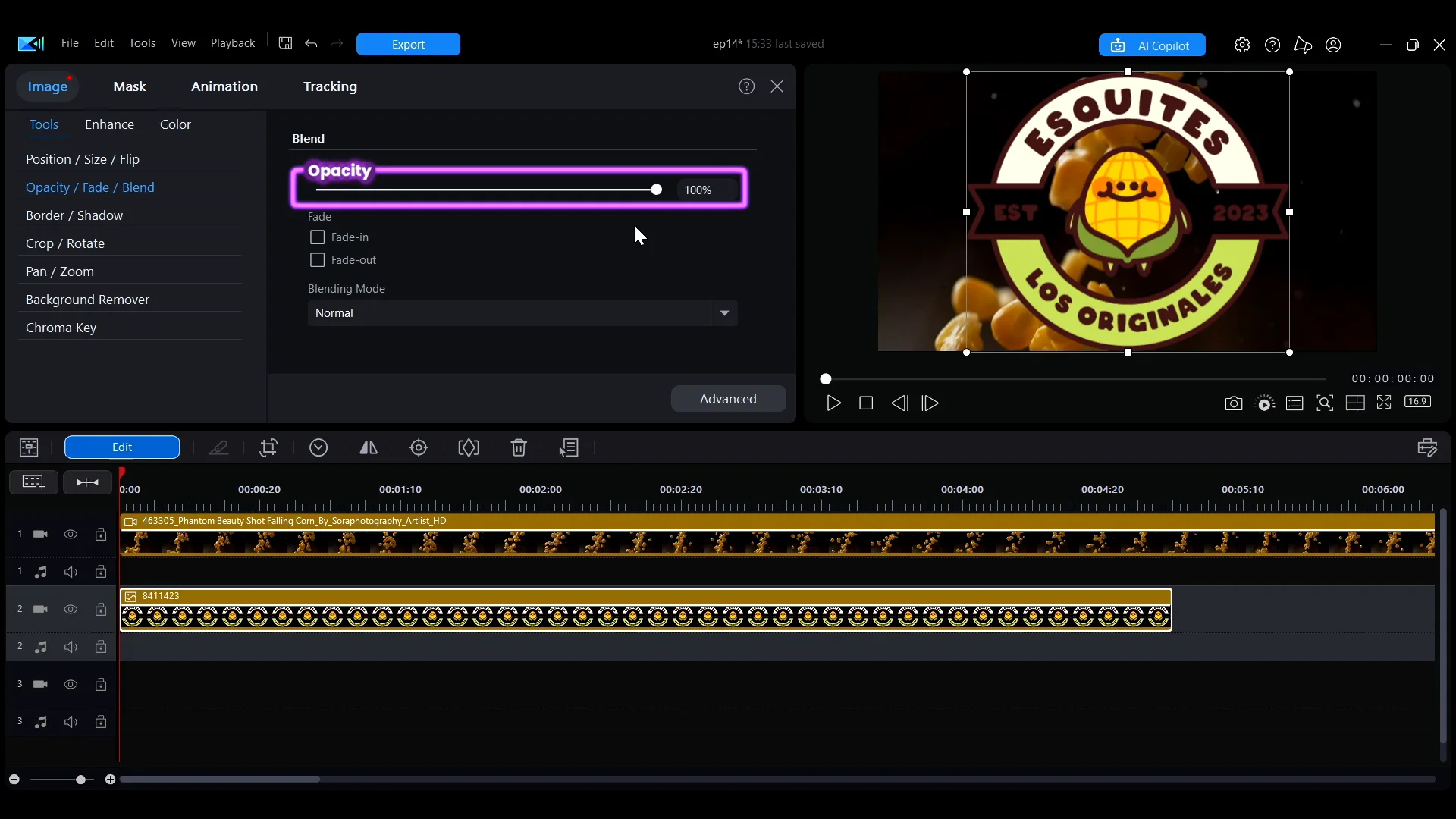Click the undo arrow icon
The image size is (1456, 819).
click(x=311, y=43)
